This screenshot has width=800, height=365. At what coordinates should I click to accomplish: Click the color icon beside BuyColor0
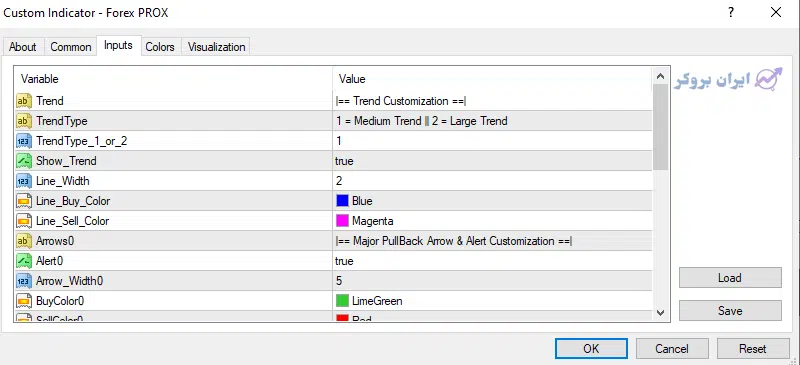pos(24,301)
